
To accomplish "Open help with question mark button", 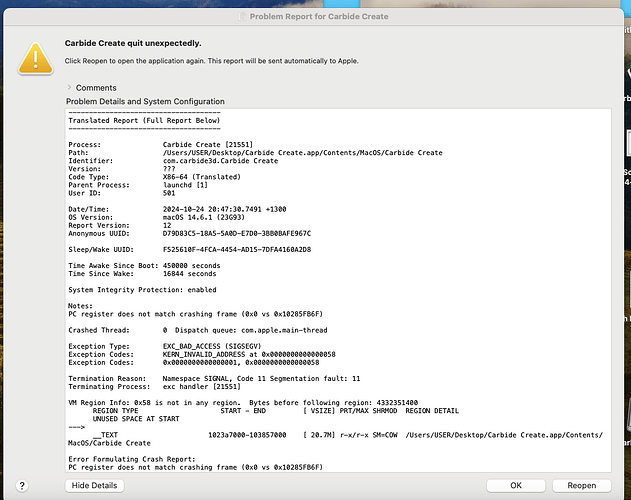I will coord(22,486).
